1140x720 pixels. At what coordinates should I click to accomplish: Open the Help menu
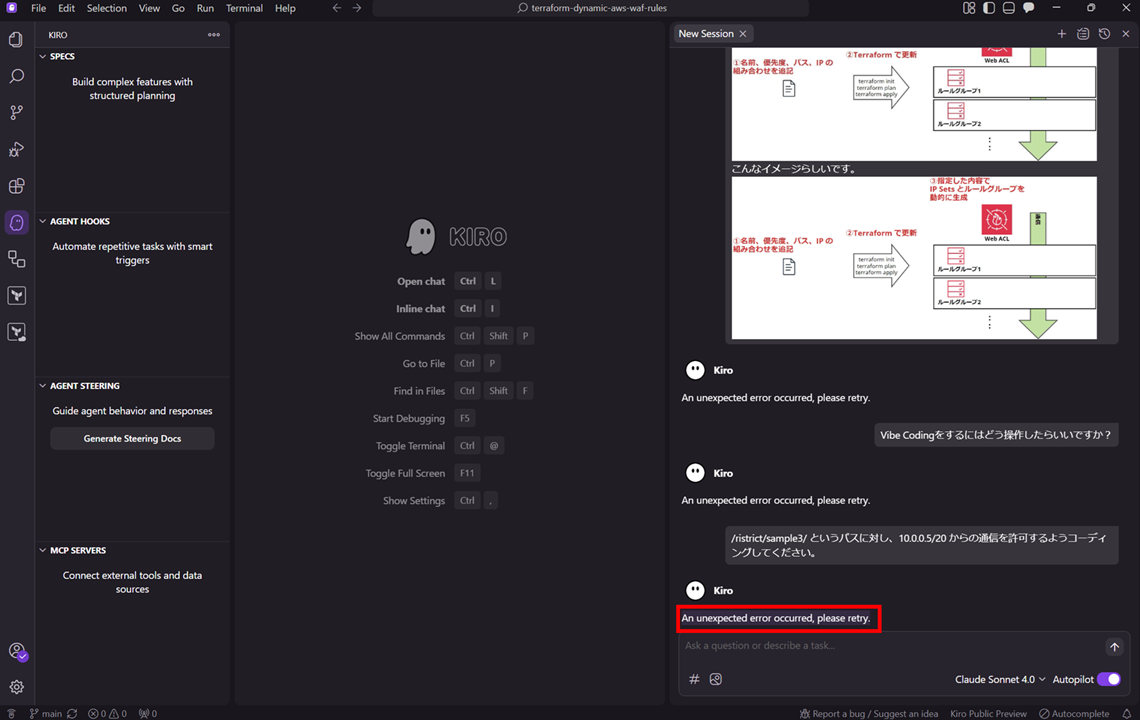coord(285,8)
